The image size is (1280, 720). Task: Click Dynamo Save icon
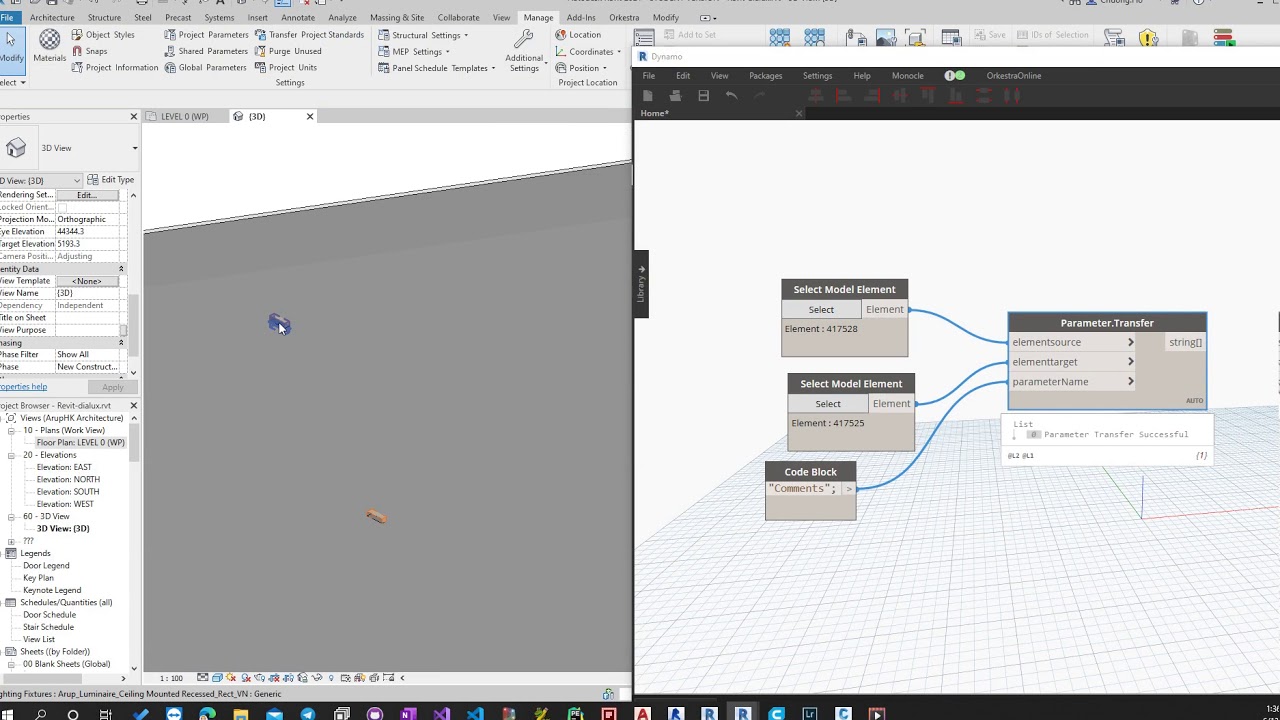(x=703, y=96)
